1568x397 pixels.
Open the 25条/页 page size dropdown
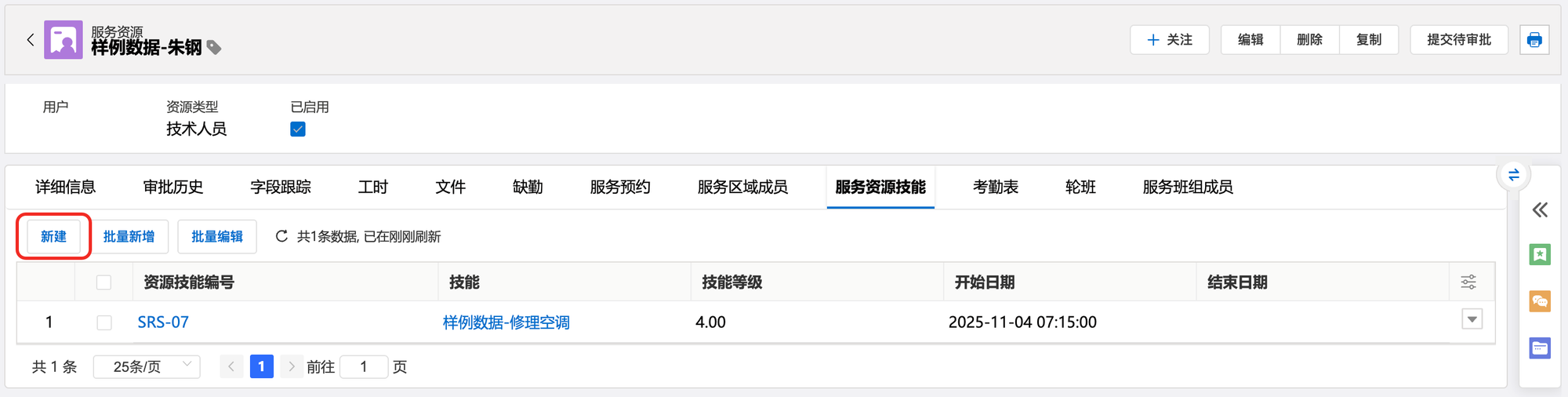click(147, 366)
